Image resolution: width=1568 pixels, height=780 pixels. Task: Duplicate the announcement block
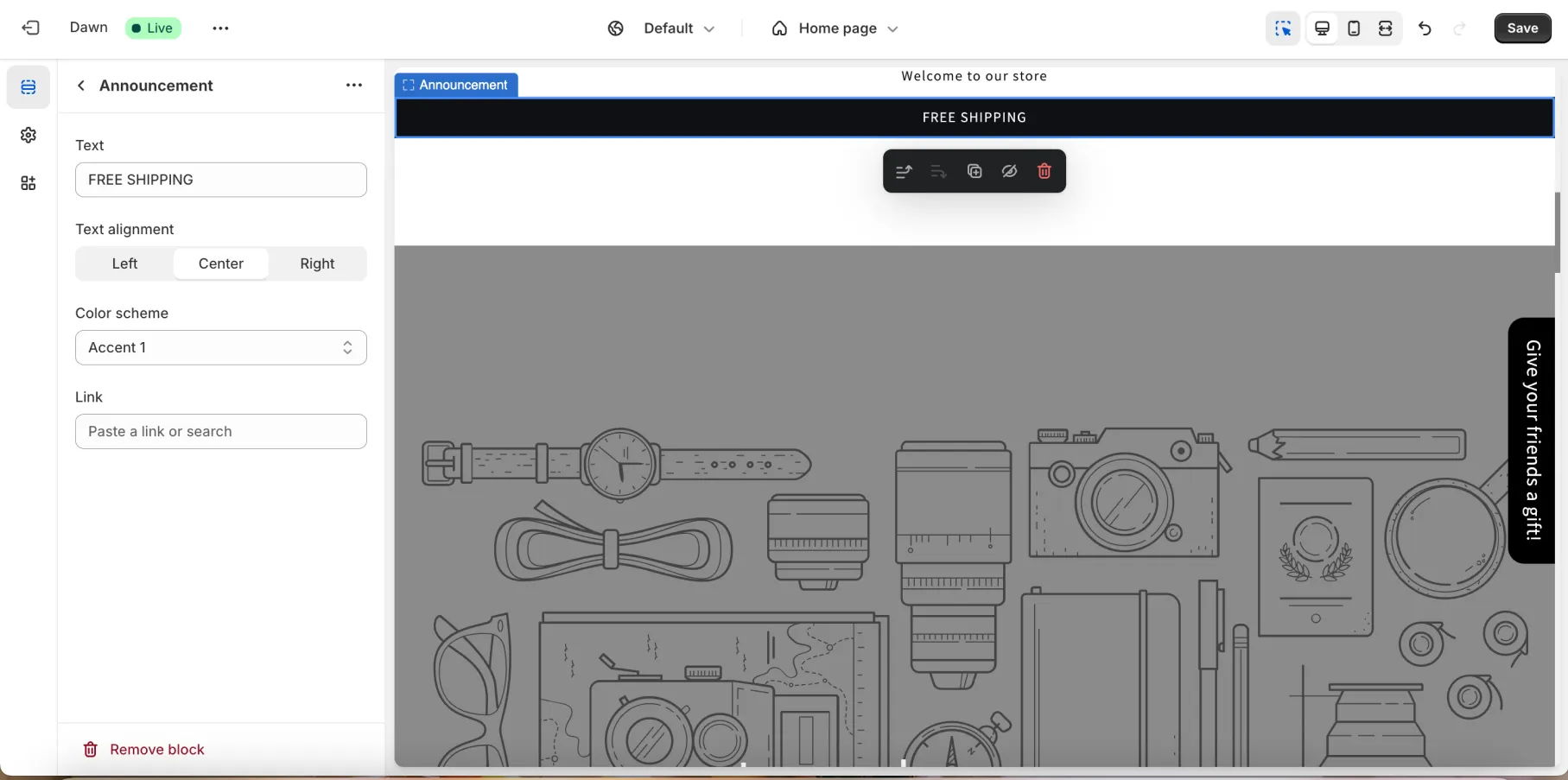[x=974, y=171]
